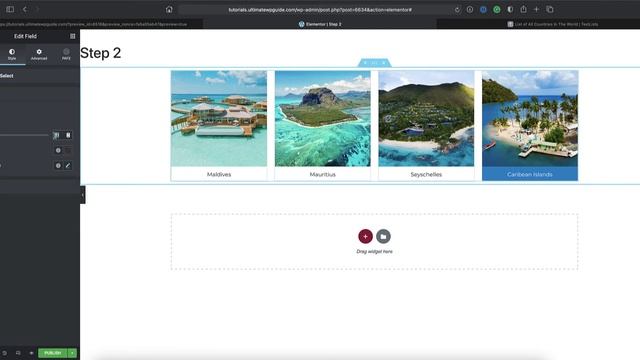Open a new browser tab with plus
640x360 pixels.
[x=536, y=9]
